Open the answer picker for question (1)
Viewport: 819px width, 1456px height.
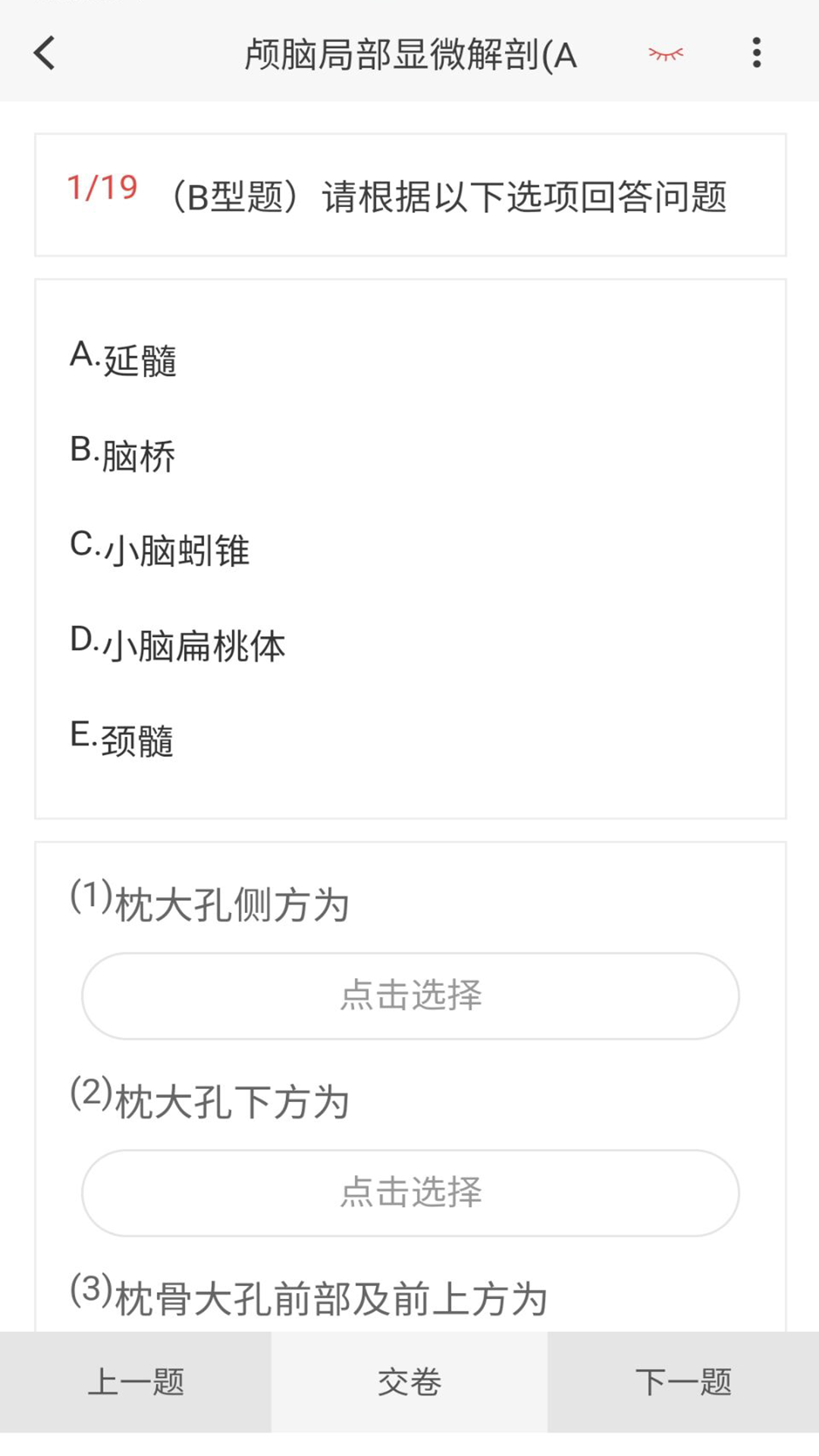[410, 994]
